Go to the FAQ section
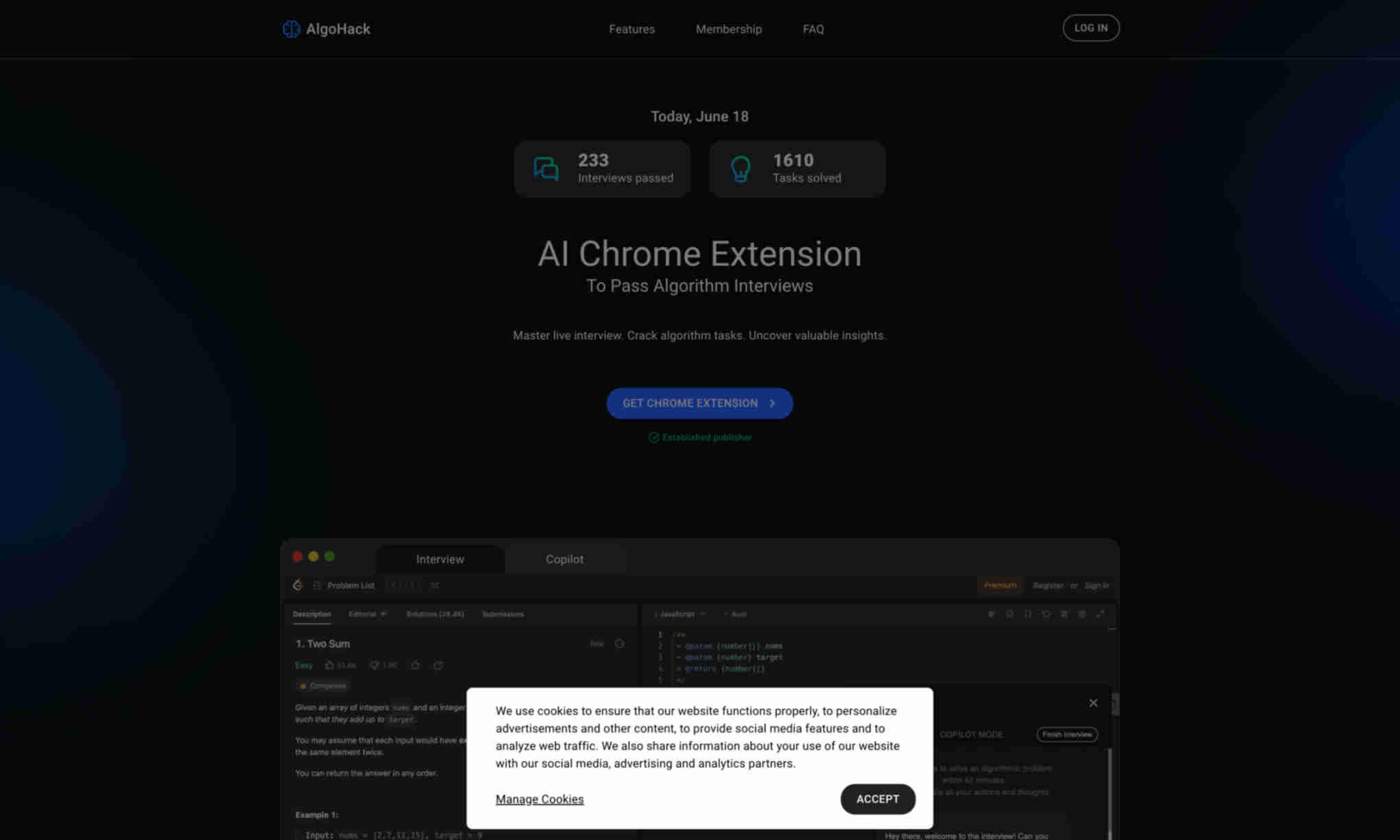This screenshot has height=840, width=1400. (813, 29)
